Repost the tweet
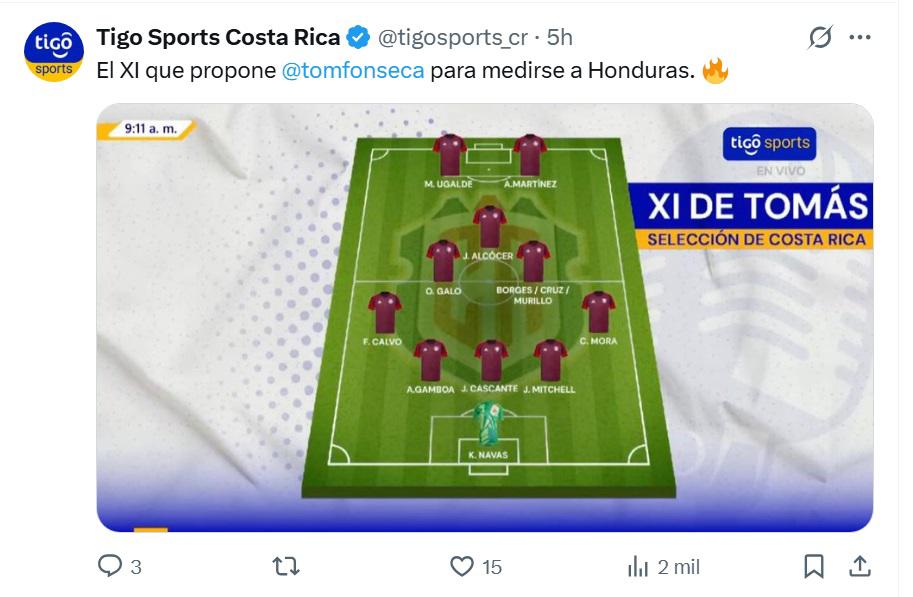Screen dimensions: 913x597 coord(283,565)
